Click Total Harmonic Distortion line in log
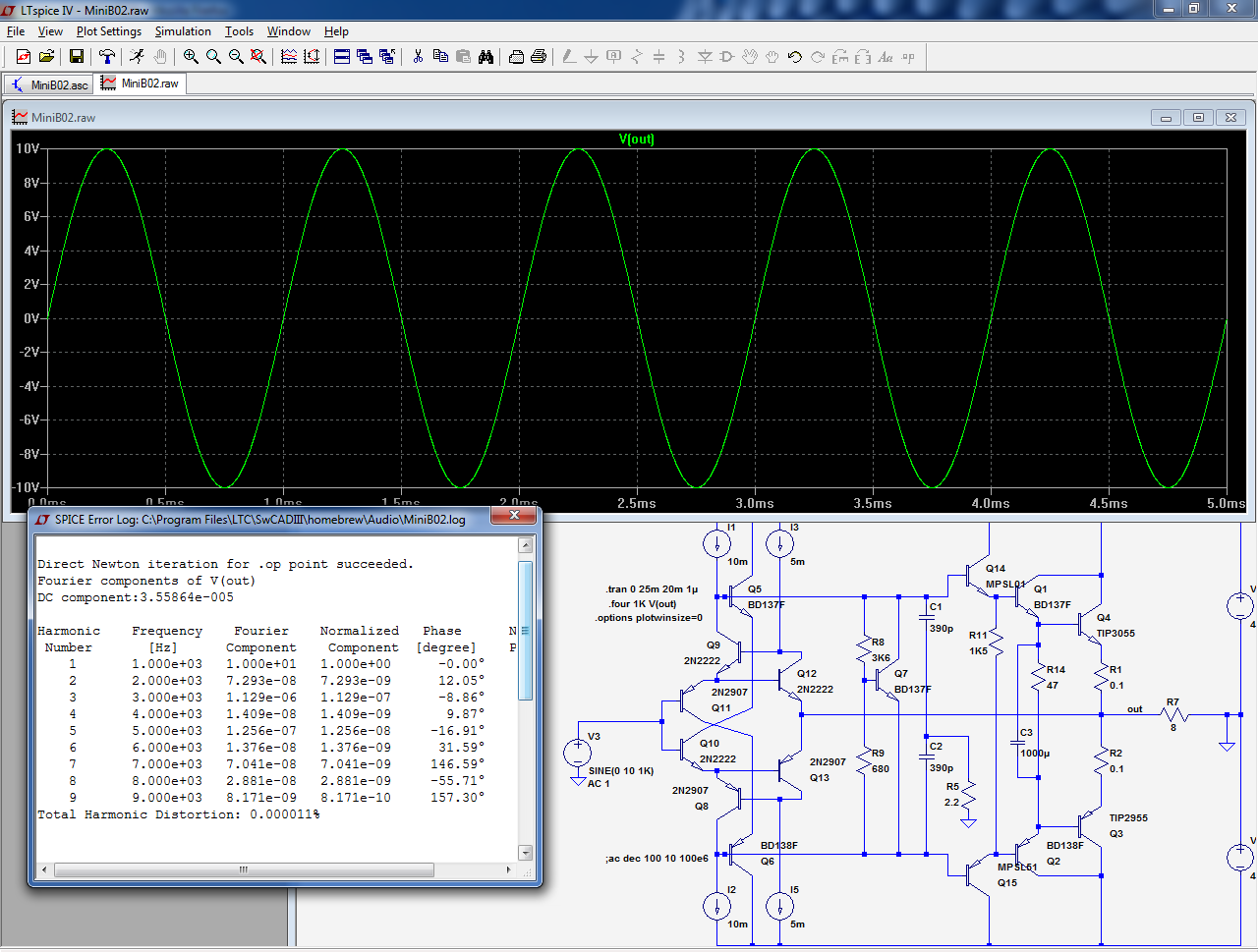Screen dimensions: 1258x952 coord(179,814)
